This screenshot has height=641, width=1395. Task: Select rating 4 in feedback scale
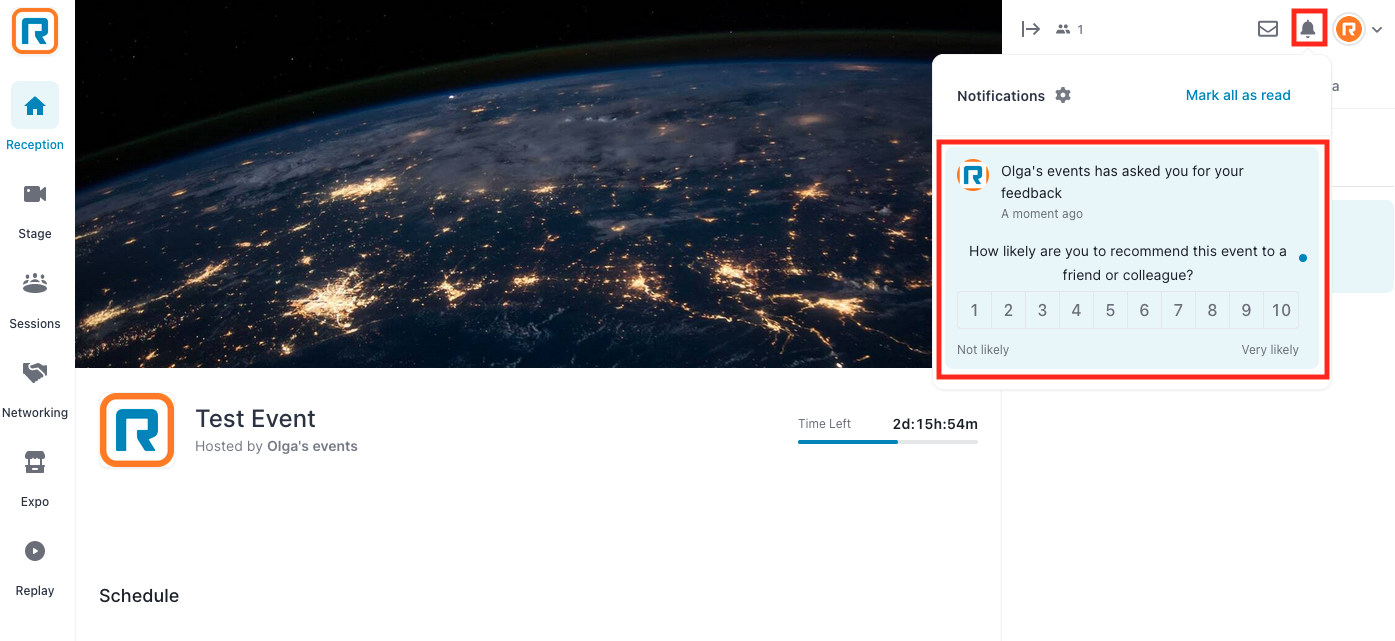tap(1076, 310)
